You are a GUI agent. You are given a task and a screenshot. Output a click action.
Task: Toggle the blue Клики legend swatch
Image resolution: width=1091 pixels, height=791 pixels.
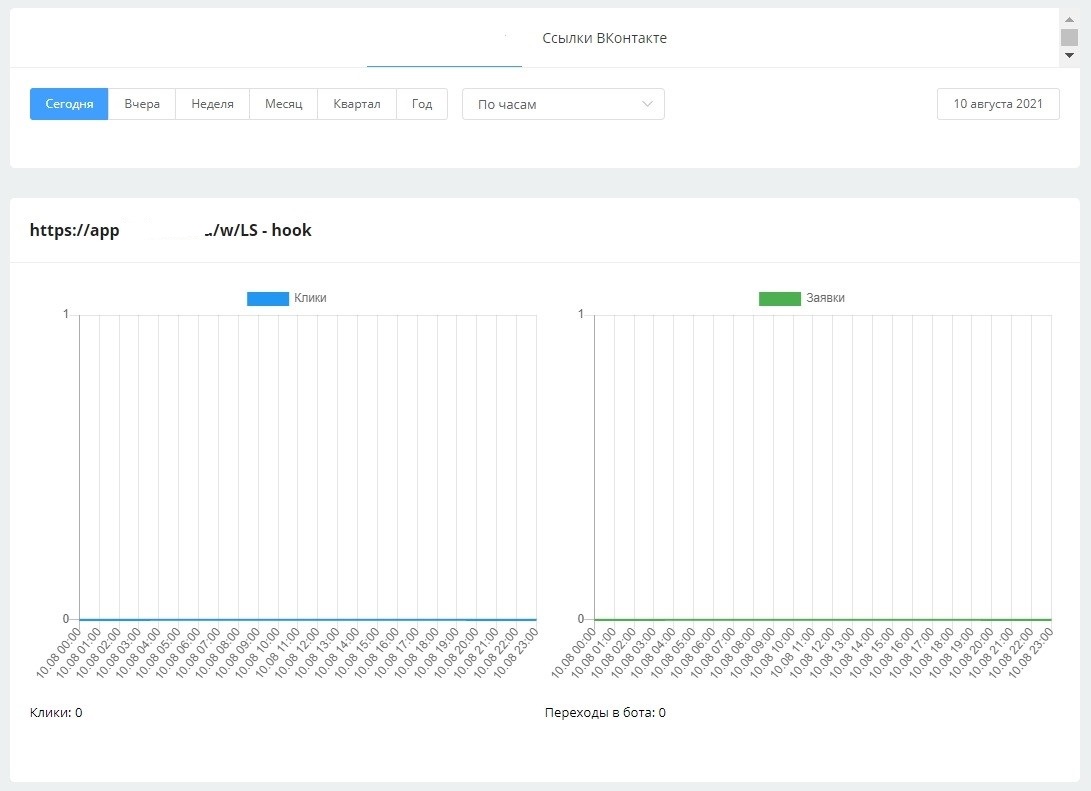(x=267, y=298)
